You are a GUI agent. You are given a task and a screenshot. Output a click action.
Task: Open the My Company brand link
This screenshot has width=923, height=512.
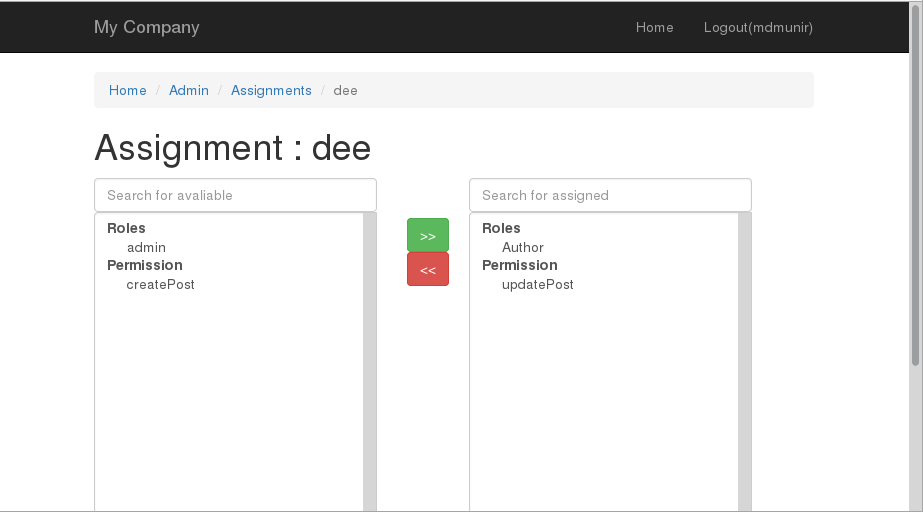click(x=146, y=27)
